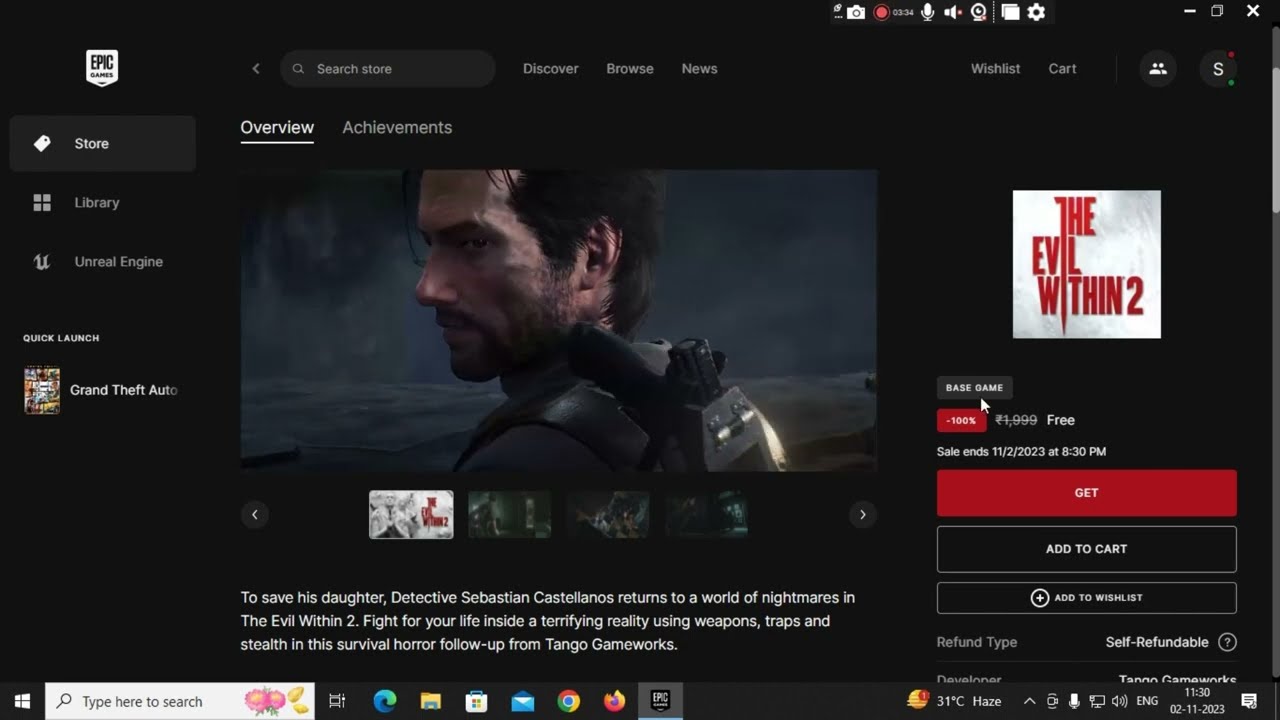
Task: Open the S profile account menu
Action: [x=1218, y=68]
